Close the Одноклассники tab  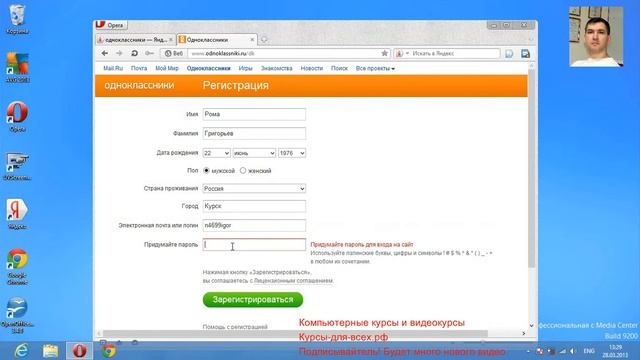click(252, 40)
